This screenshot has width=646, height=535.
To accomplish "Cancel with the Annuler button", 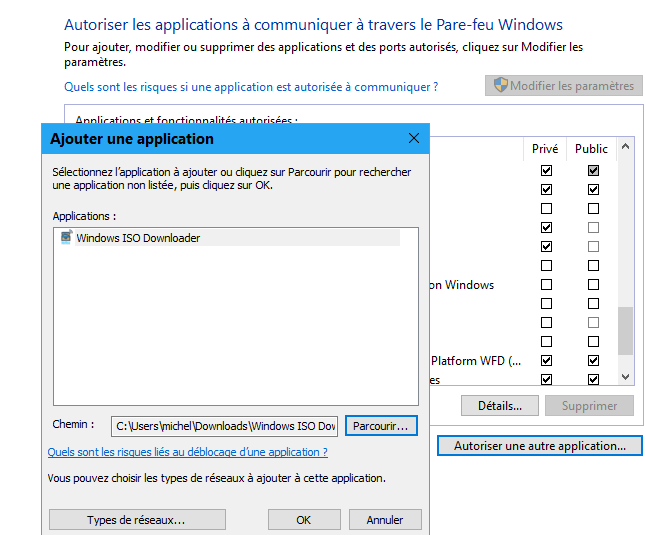I will click(385, 520).
